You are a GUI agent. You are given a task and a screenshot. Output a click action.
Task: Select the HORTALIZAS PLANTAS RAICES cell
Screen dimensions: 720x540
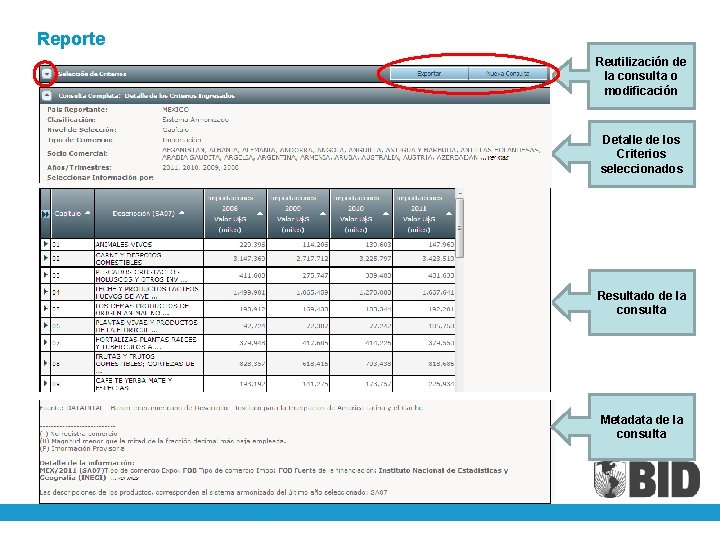click(x=149, y=343)
